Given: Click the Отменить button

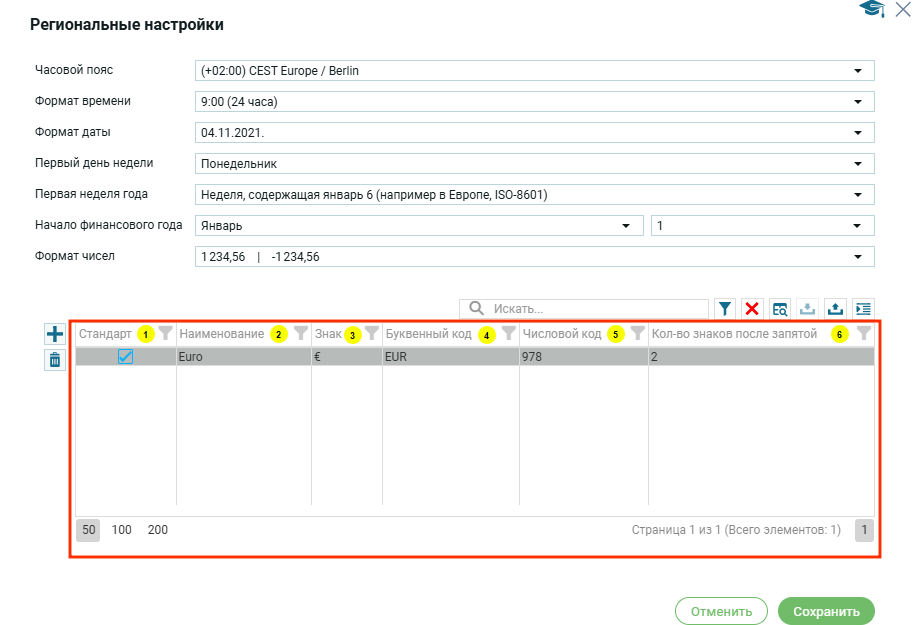Looking at the screenshot, I should coord(721,611).
